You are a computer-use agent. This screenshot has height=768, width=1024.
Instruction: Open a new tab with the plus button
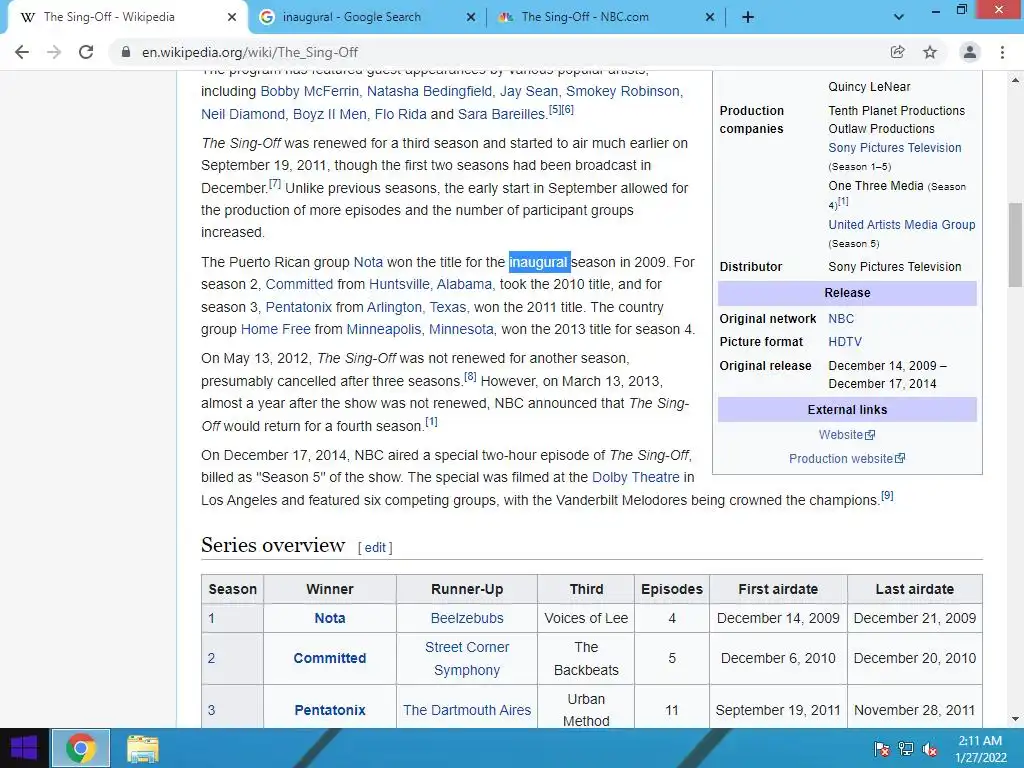pyautogui.click(x=748, y=17)
